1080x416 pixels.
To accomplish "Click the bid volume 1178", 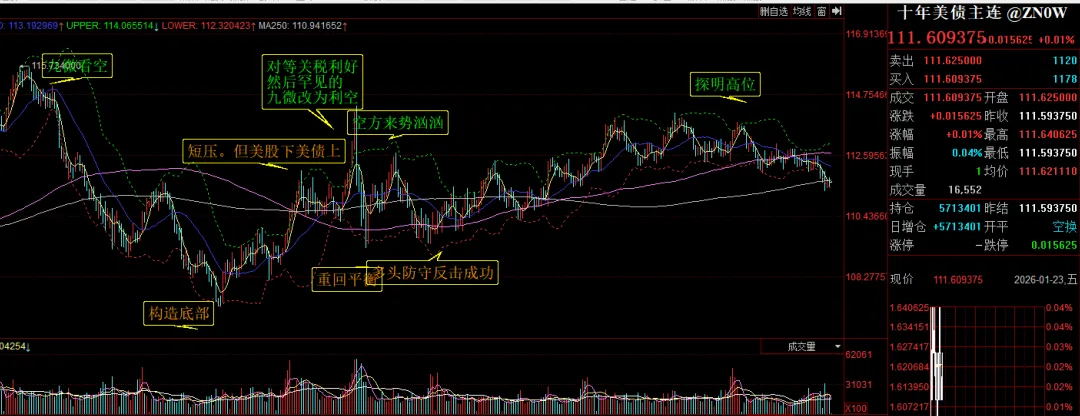I will pyautogui.click(x=1065, y=79).
